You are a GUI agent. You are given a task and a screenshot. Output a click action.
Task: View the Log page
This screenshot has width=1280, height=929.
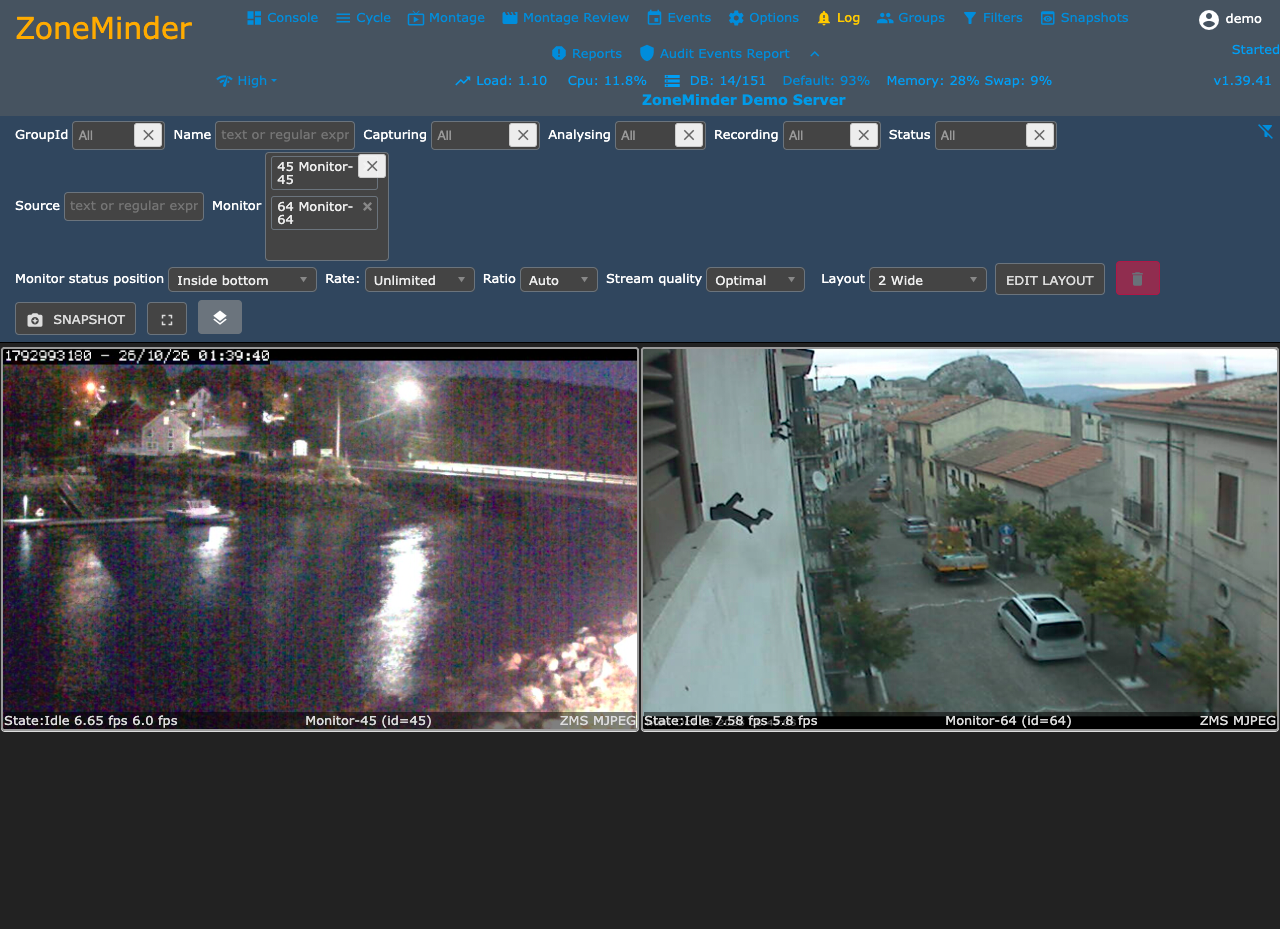838,17
